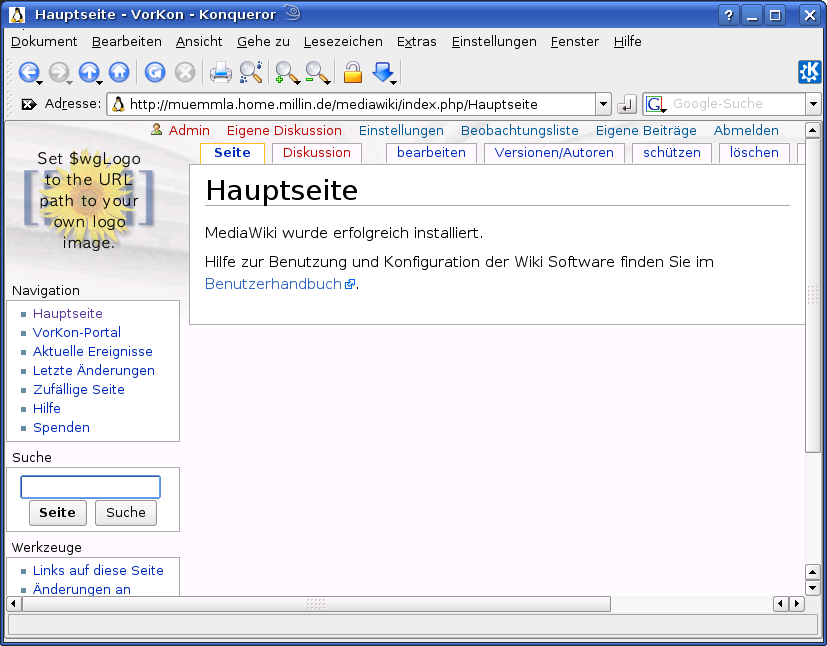Open the zoom in dropdown arrow
Viewport: 827px width, 646px height.
tap(297, 82)
